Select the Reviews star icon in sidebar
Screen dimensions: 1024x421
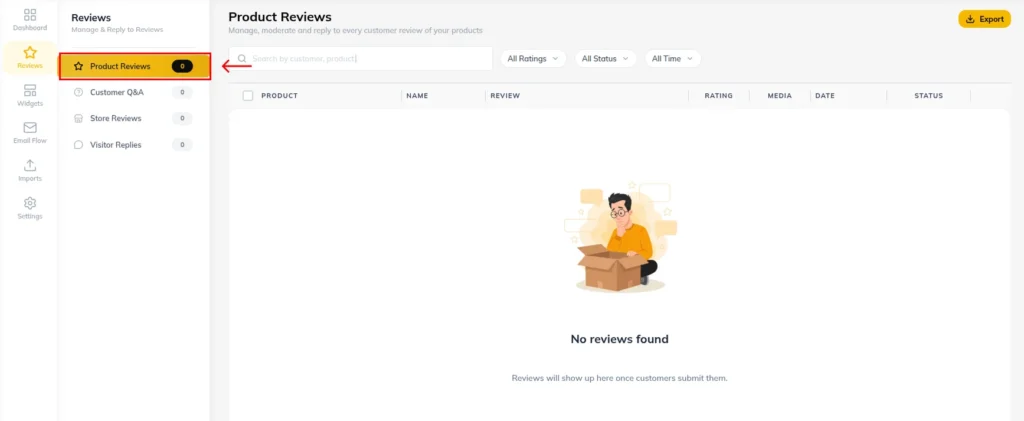(x=30, y=52)
